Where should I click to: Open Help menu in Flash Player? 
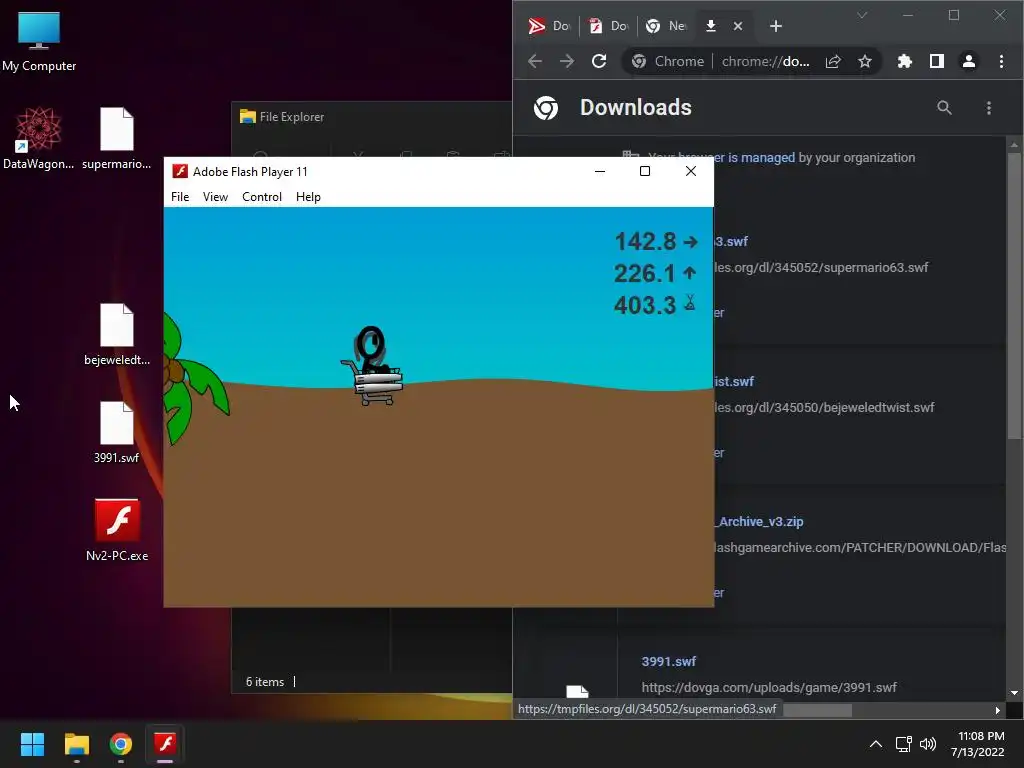308,197
